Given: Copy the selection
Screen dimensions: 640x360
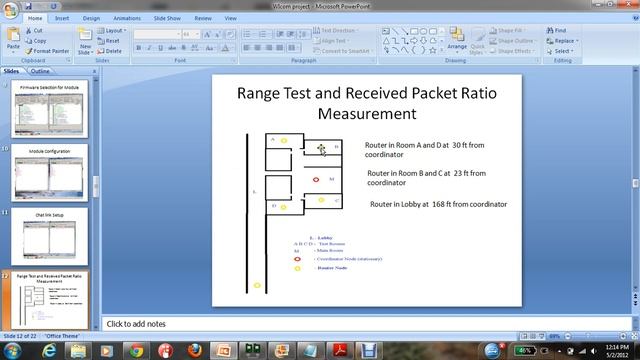Looking at the screenshot, I should coord(36,41).
